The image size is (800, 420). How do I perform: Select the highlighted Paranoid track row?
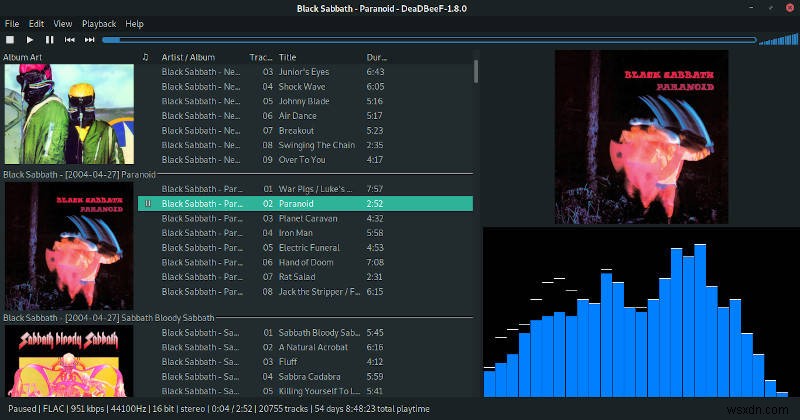[x=305, y=204]
